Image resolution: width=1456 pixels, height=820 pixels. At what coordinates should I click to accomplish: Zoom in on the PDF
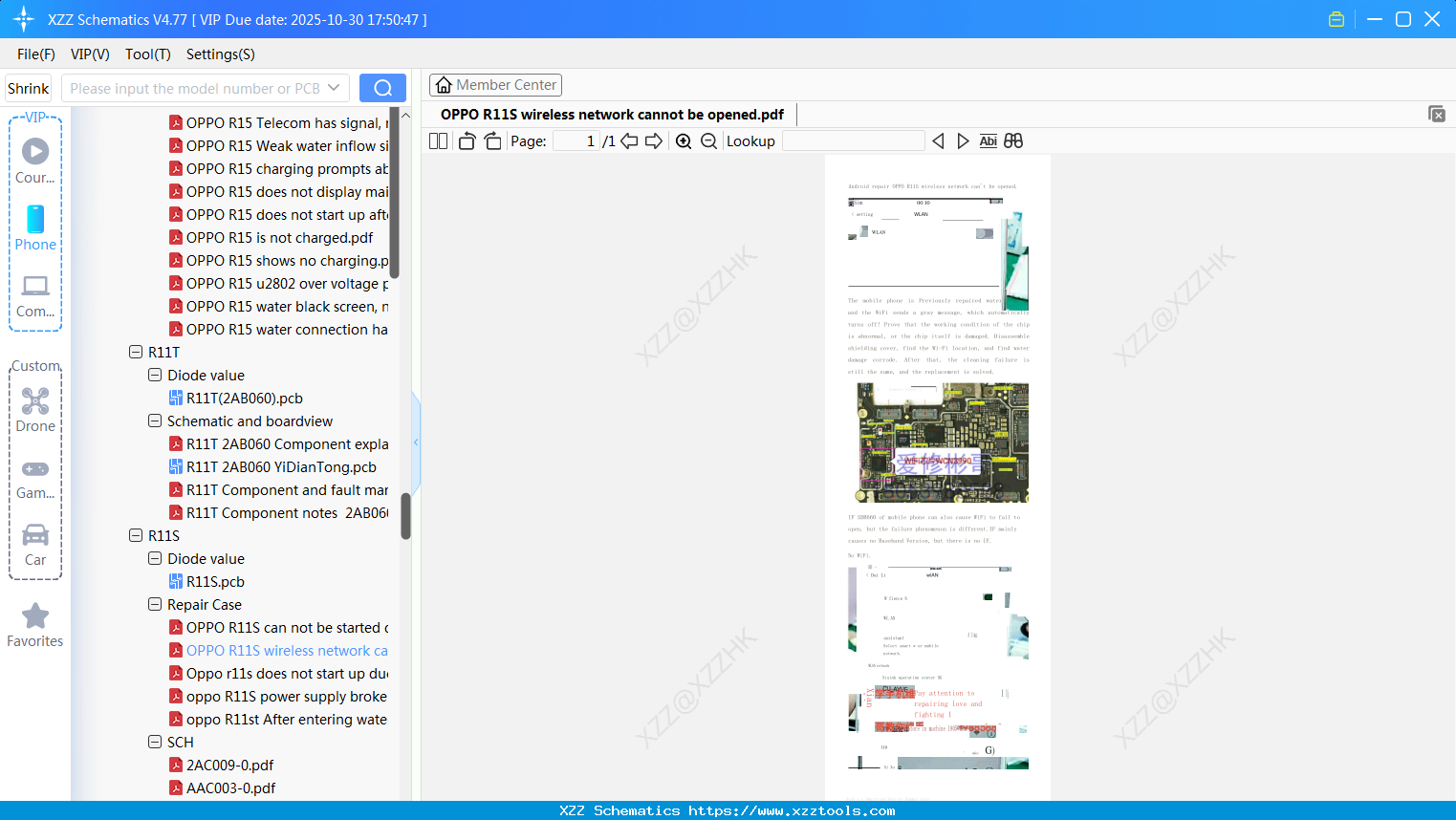tap(684, 141)
